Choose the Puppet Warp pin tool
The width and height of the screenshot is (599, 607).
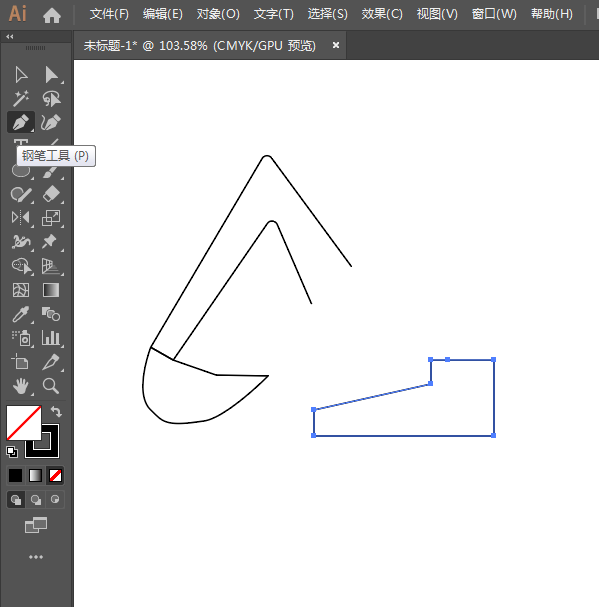point(50,242)
